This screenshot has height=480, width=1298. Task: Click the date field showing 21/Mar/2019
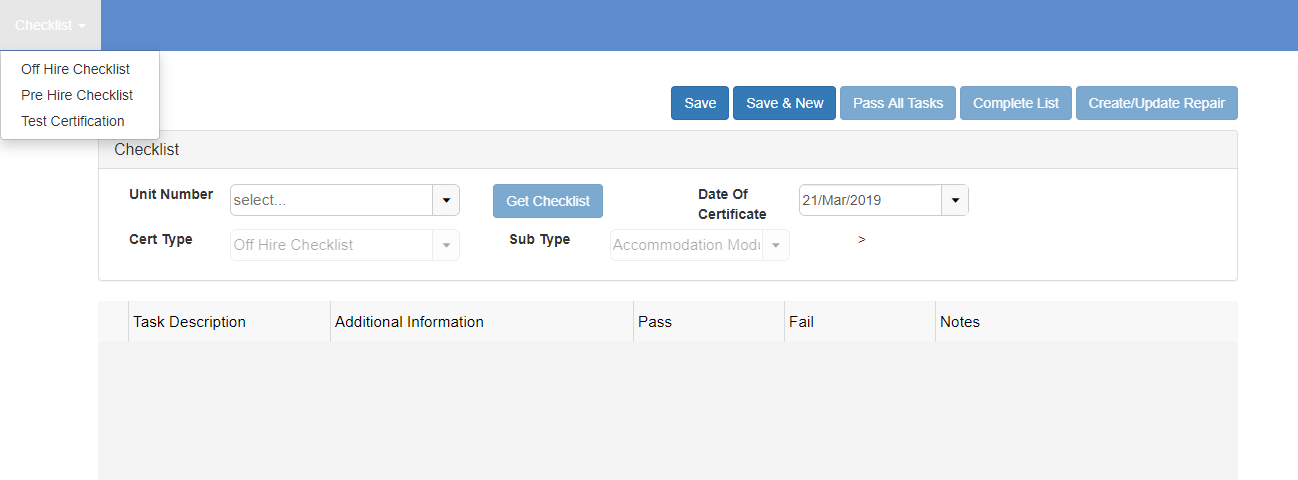[870, 200]
